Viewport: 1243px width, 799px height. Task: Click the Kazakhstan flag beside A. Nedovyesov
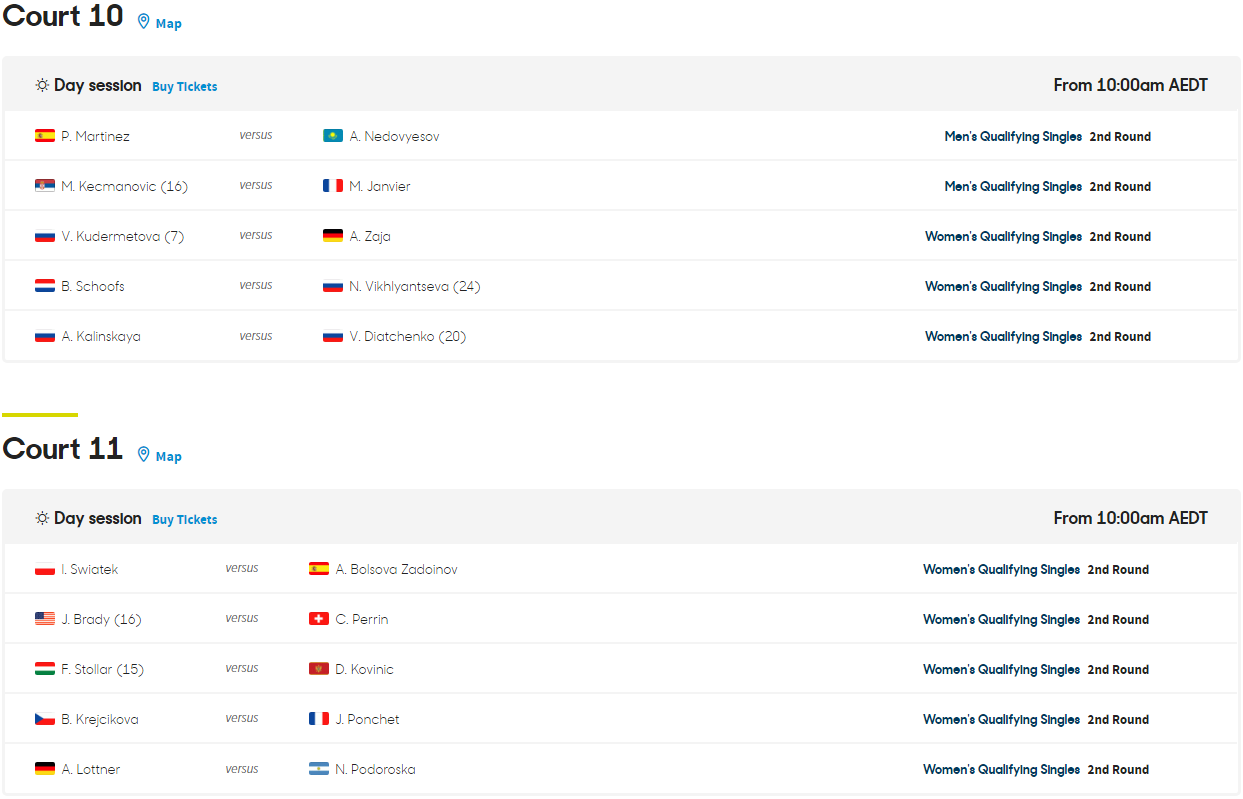[333, 136]
